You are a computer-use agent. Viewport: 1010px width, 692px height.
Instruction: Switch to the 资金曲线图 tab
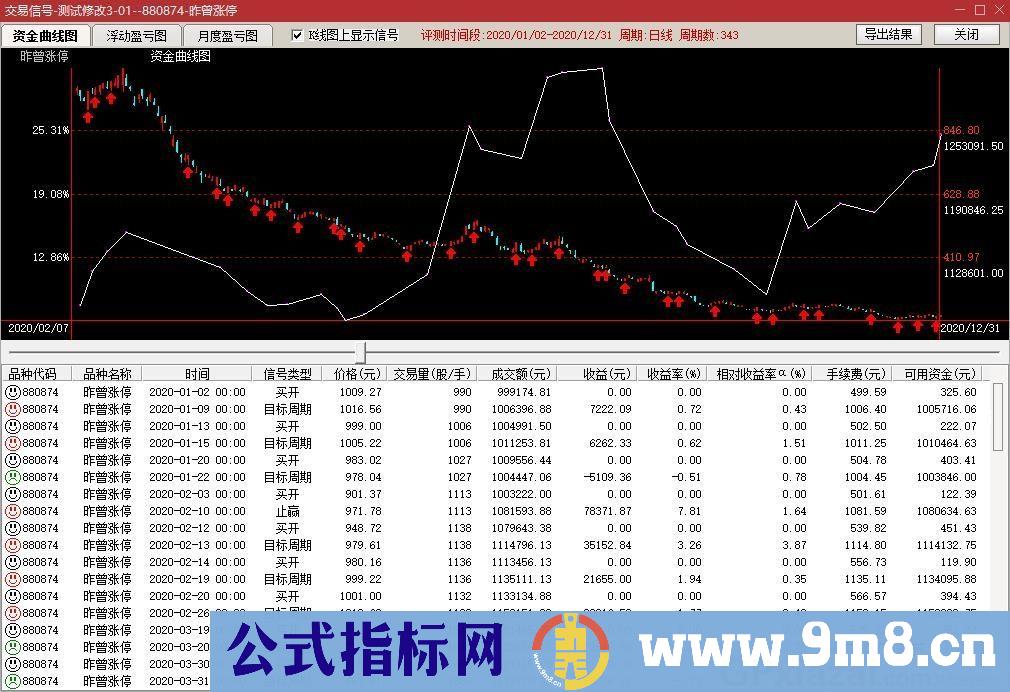pyautogui.click(x=45, y=35)
